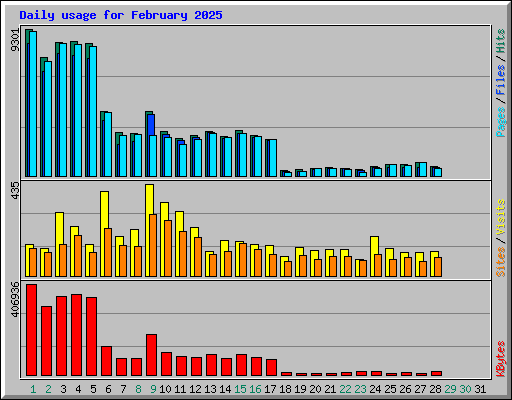Click the day 9 red KBytes bar
The image size is (512, 400).
coord(152,355)
